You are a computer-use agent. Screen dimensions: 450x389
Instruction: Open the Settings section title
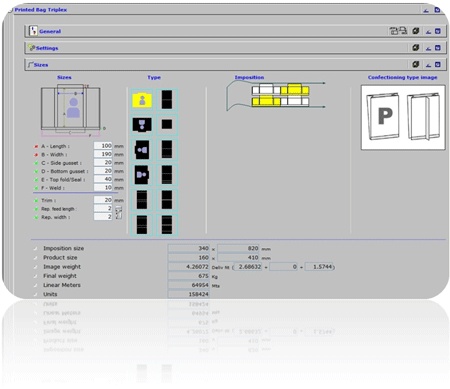(x=47, y=48)
